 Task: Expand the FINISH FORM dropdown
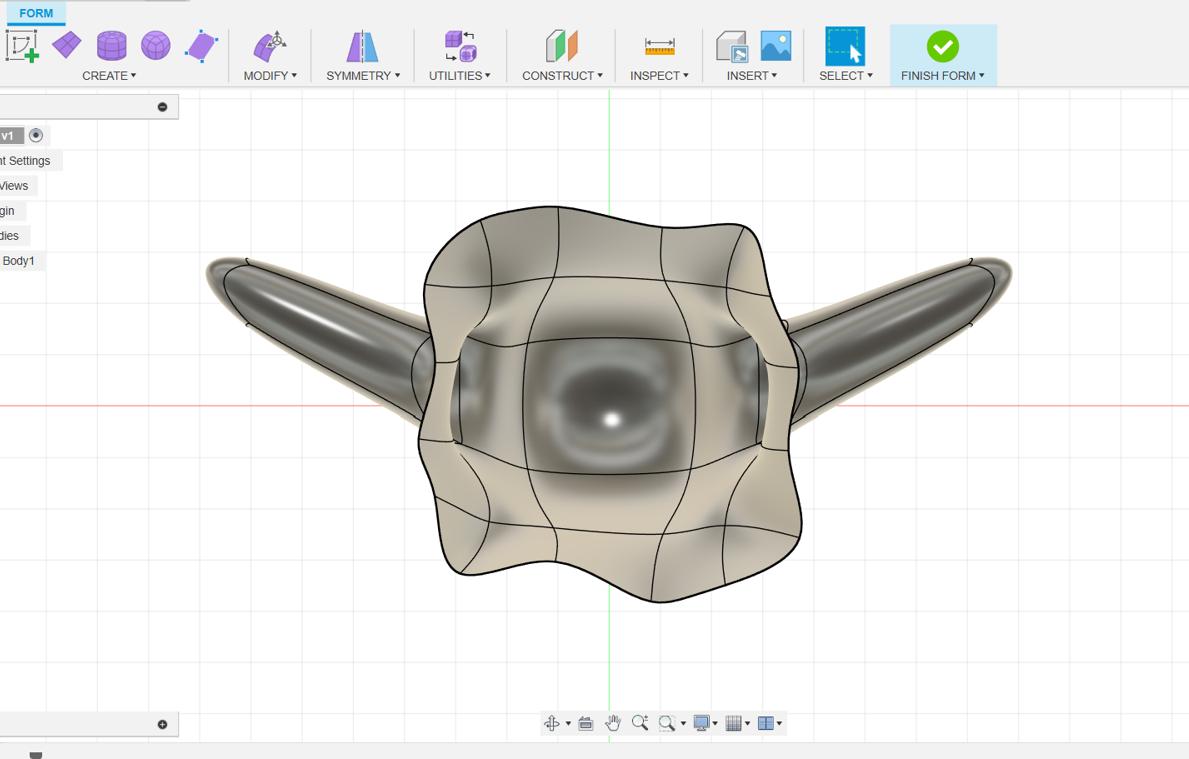click(943, 76)
